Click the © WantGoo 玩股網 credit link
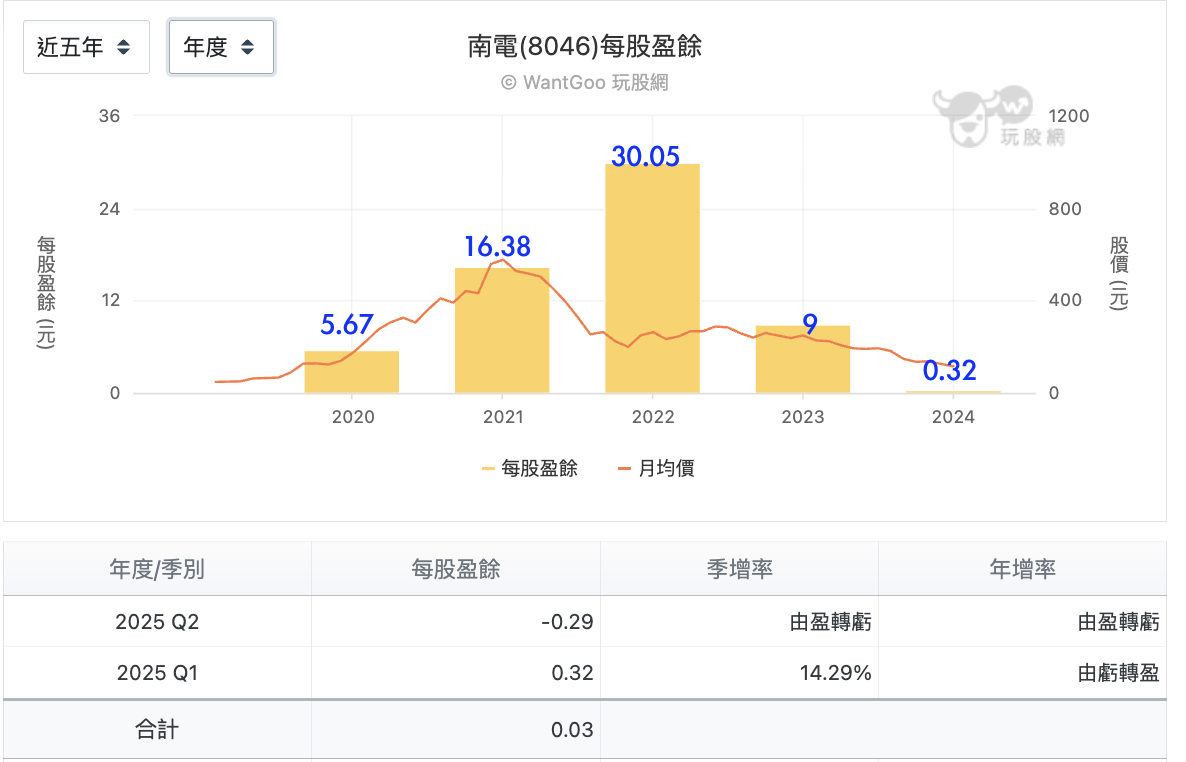Image resolution: width=1186 pixels, height=762 pixels. [x=585, y=82]
